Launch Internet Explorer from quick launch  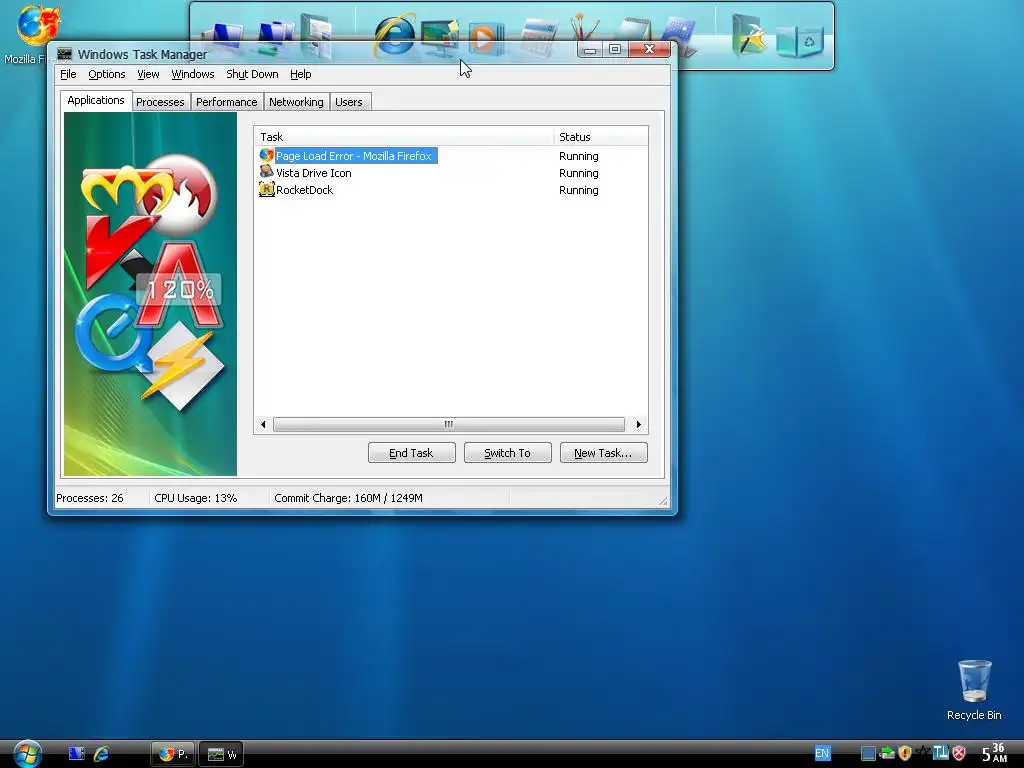click(101, 754)
